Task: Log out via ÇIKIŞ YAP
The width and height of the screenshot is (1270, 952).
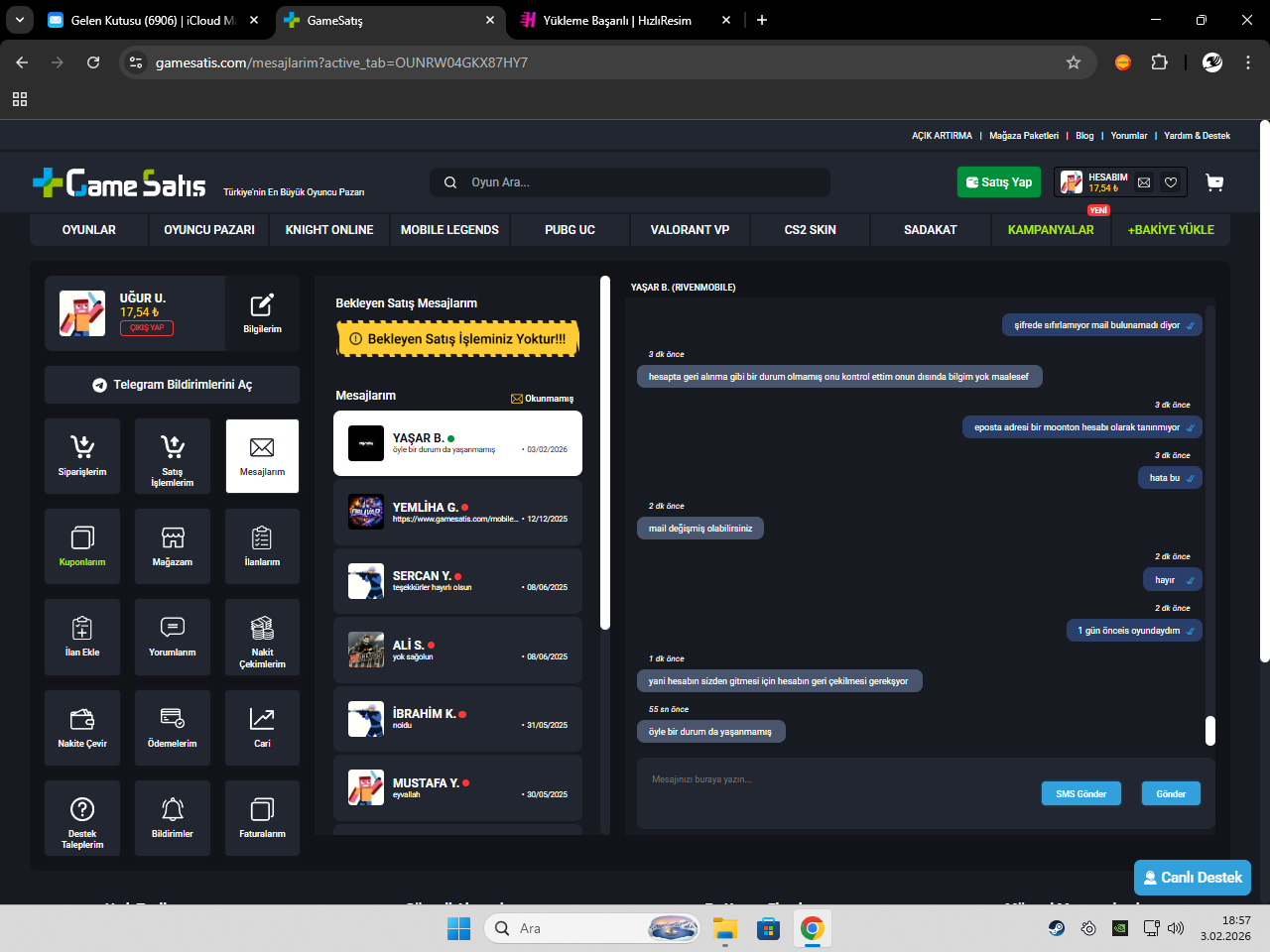Action: point(147,328)
